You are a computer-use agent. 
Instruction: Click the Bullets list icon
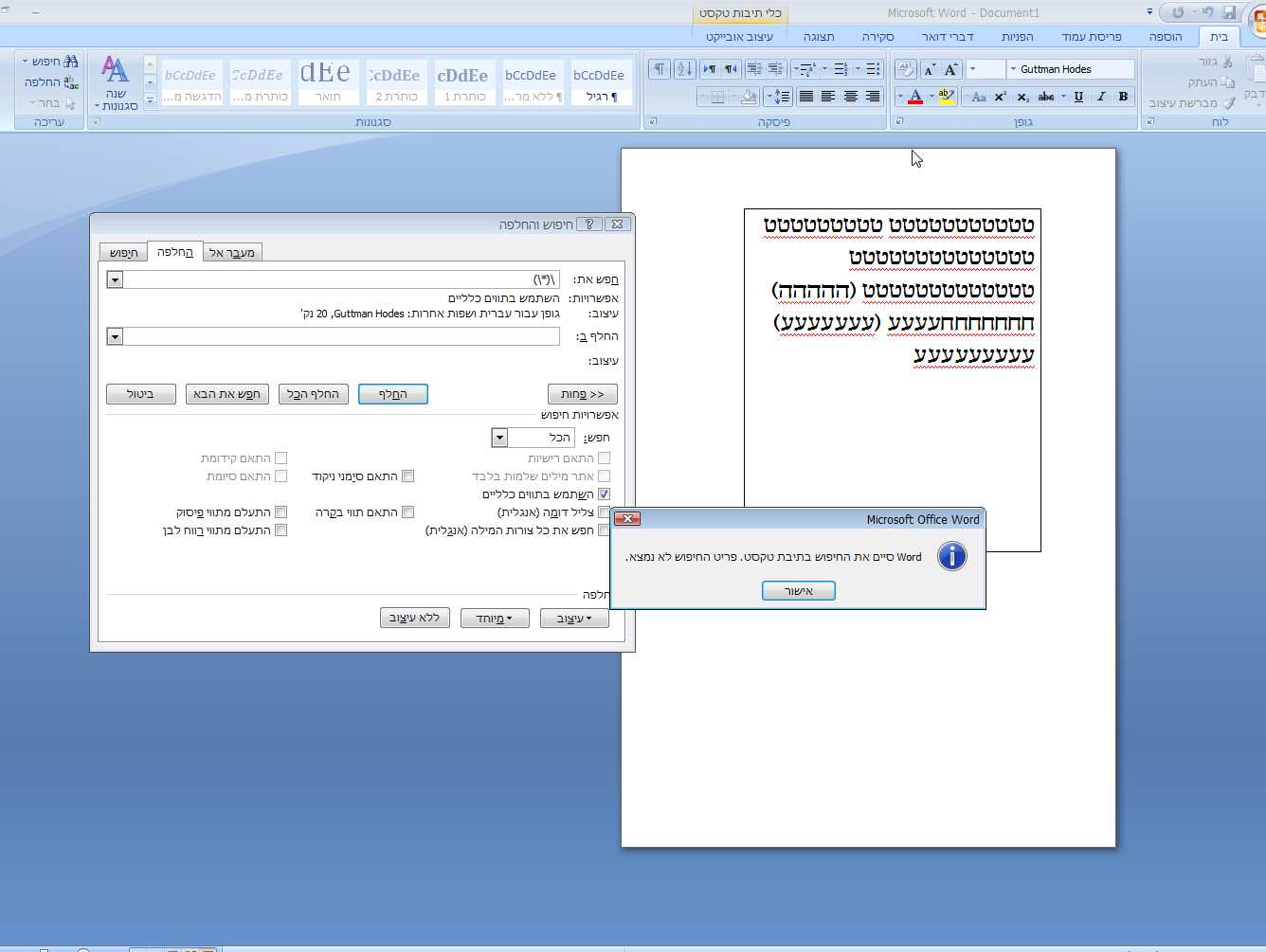pos(873,69)
